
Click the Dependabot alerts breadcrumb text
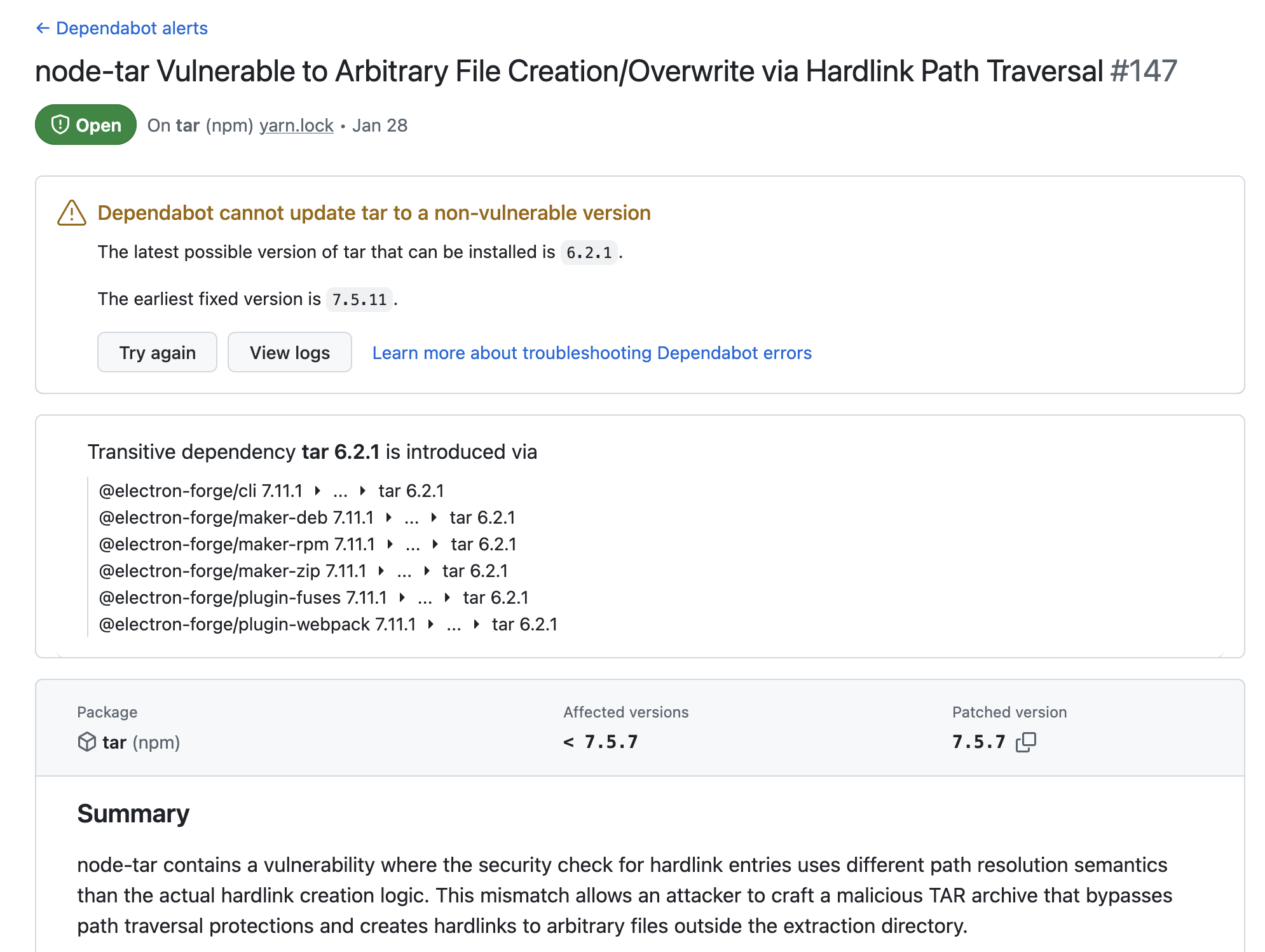tap(132, 28)
